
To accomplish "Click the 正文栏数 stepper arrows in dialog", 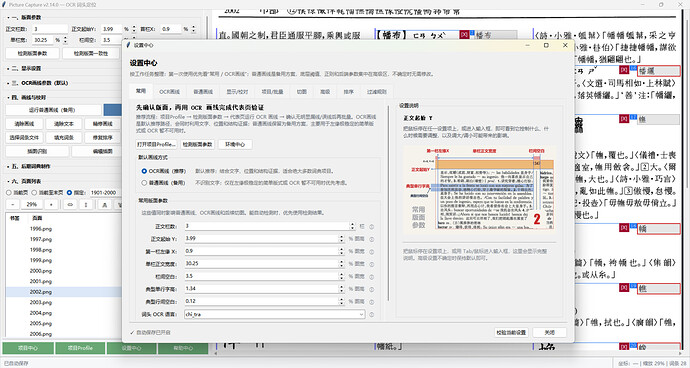I will pyautogui.click(x=352, y=226).
